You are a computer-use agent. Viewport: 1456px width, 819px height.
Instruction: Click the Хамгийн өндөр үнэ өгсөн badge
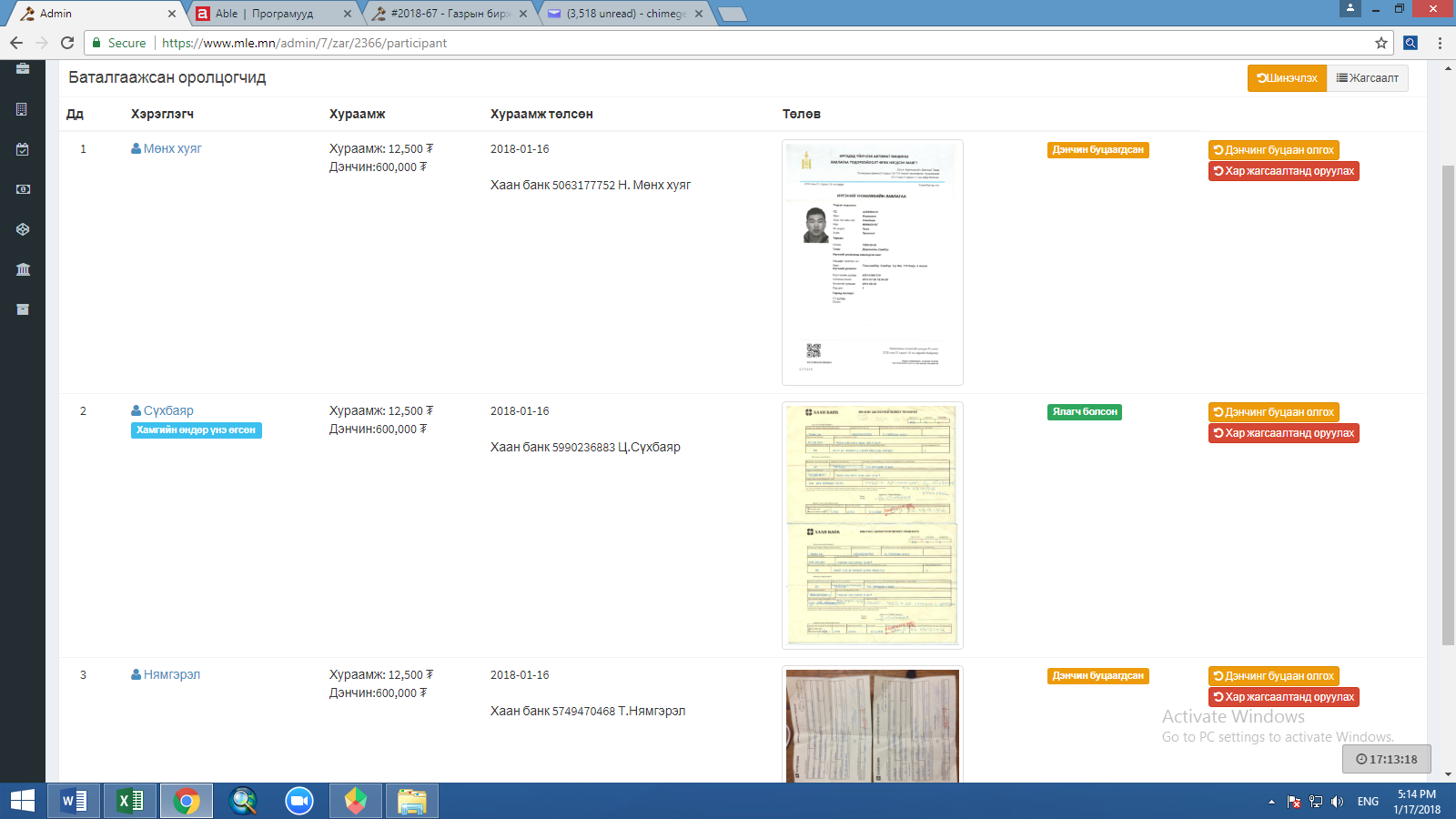pos(196,430)
